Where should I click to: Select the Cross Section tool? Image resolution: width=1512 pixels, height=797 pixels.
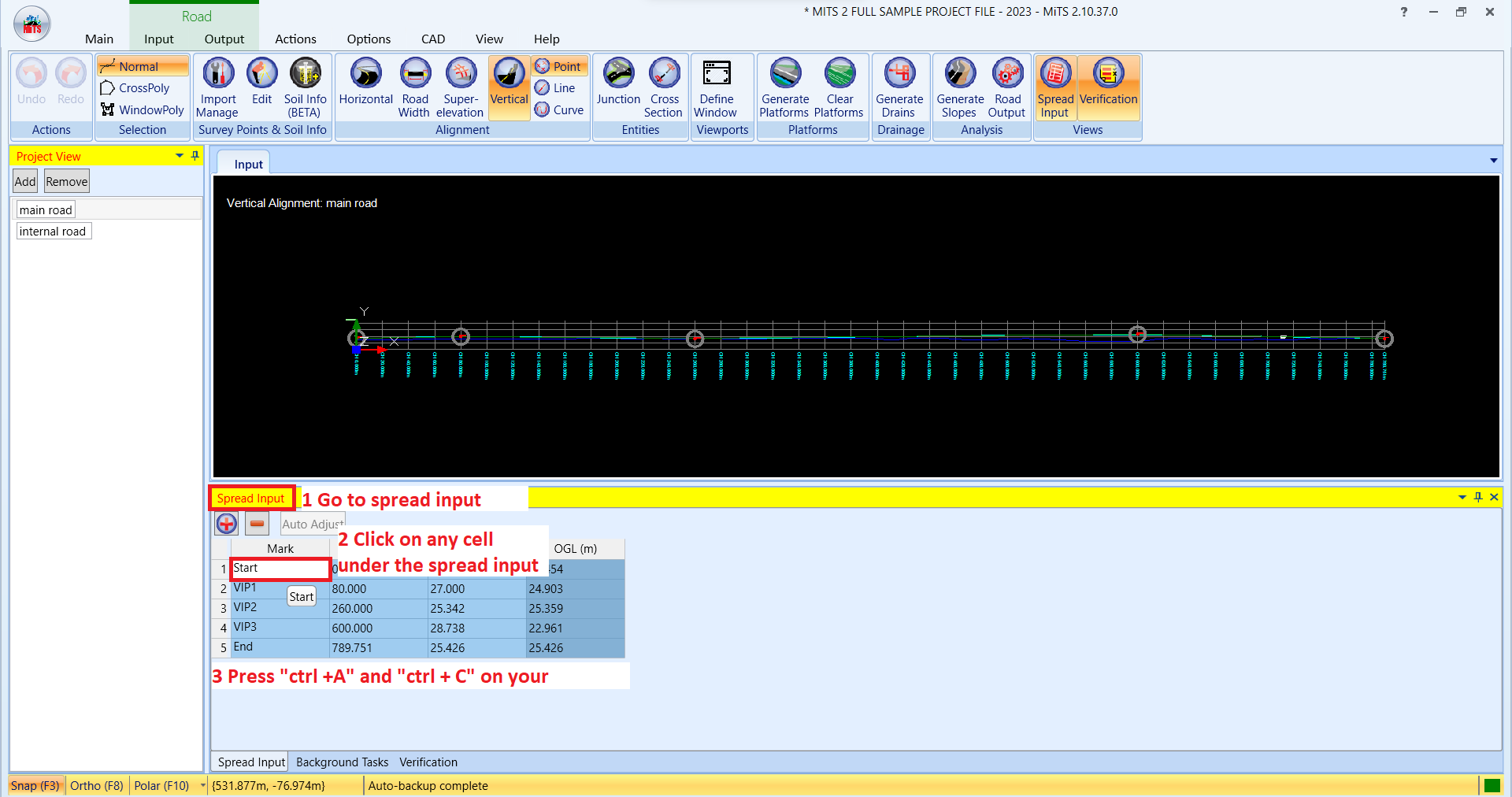click(x=663, y=87)
